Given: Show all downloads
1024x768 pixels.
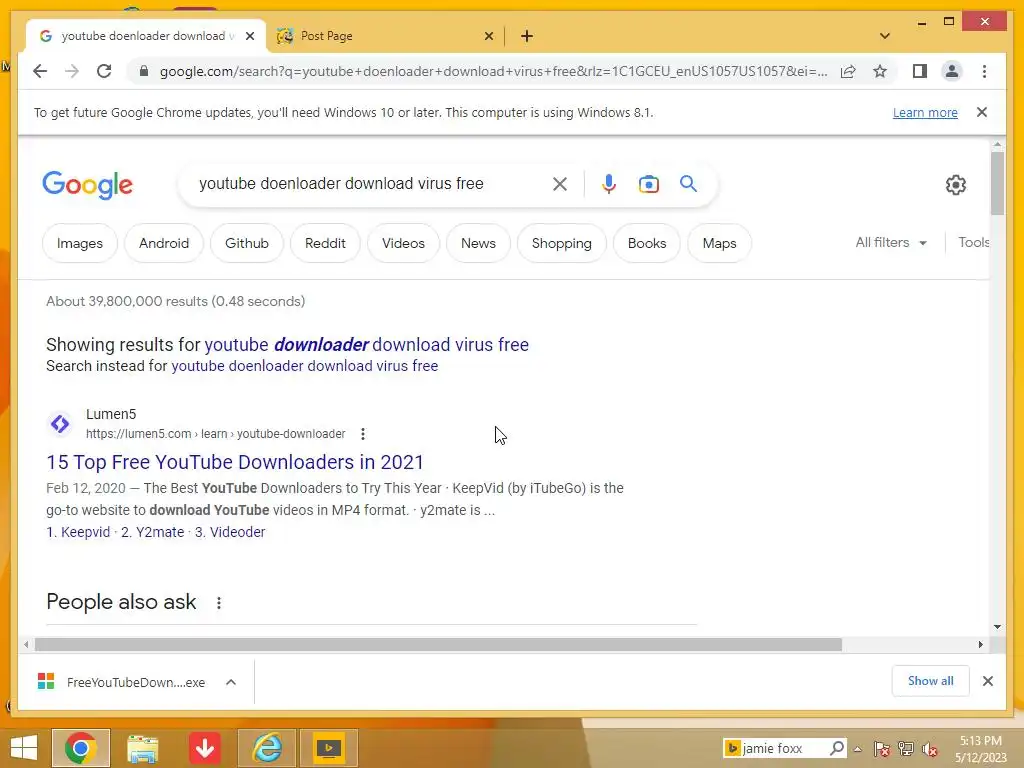Looking at the screenshot, I should (930, 681).
